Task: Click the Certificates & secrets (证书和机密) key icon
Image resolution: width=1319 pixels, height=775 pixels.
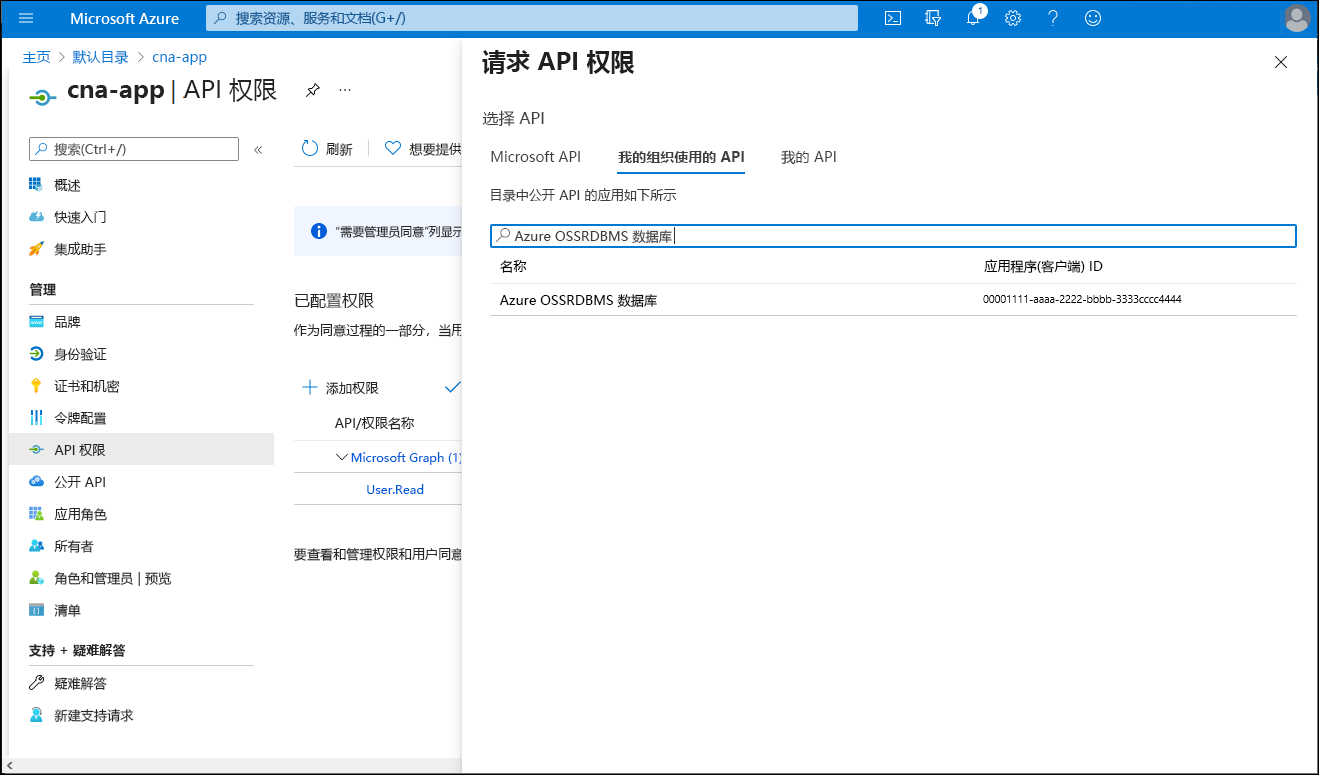Action: (x=36, y=386)
